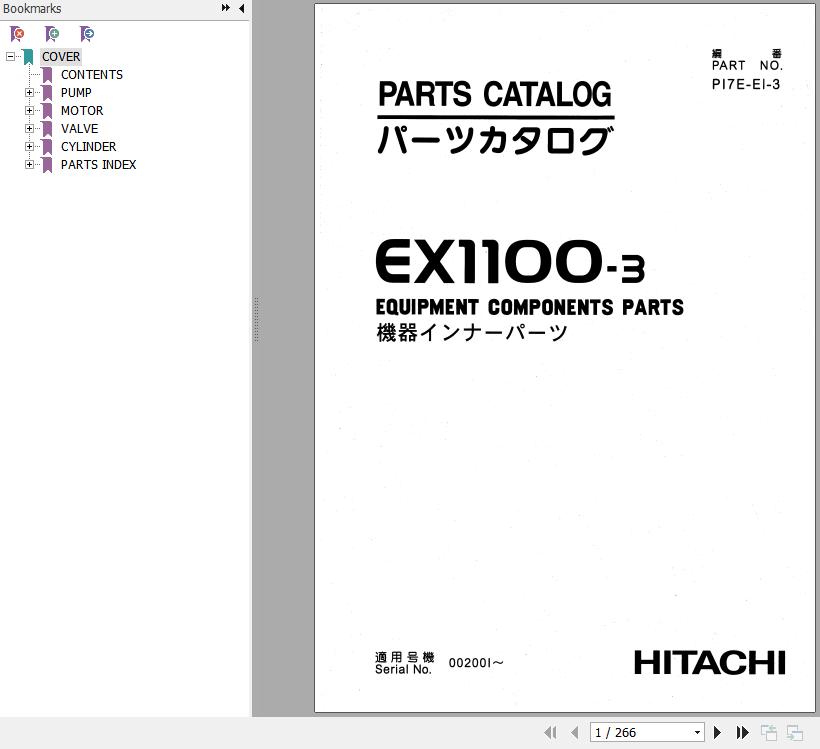Click the add new bookmark icon
820x749 pixels.
(x=52, y=34)
